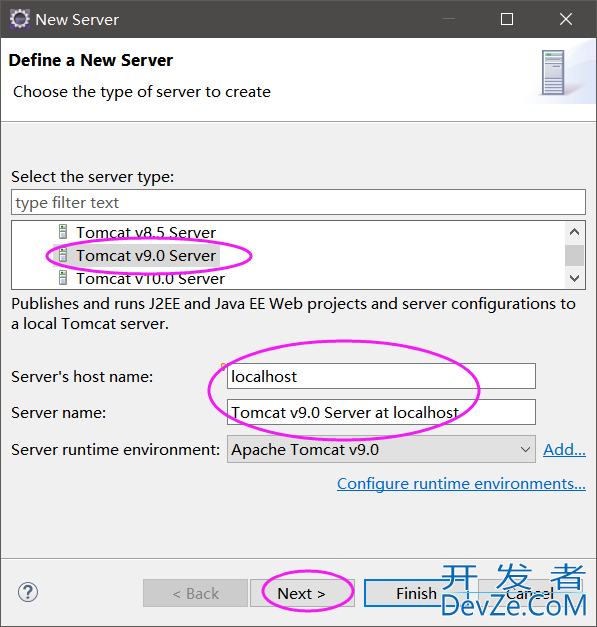Click the Tomcat v10.0 Server icon

click(x=63, y=278)
